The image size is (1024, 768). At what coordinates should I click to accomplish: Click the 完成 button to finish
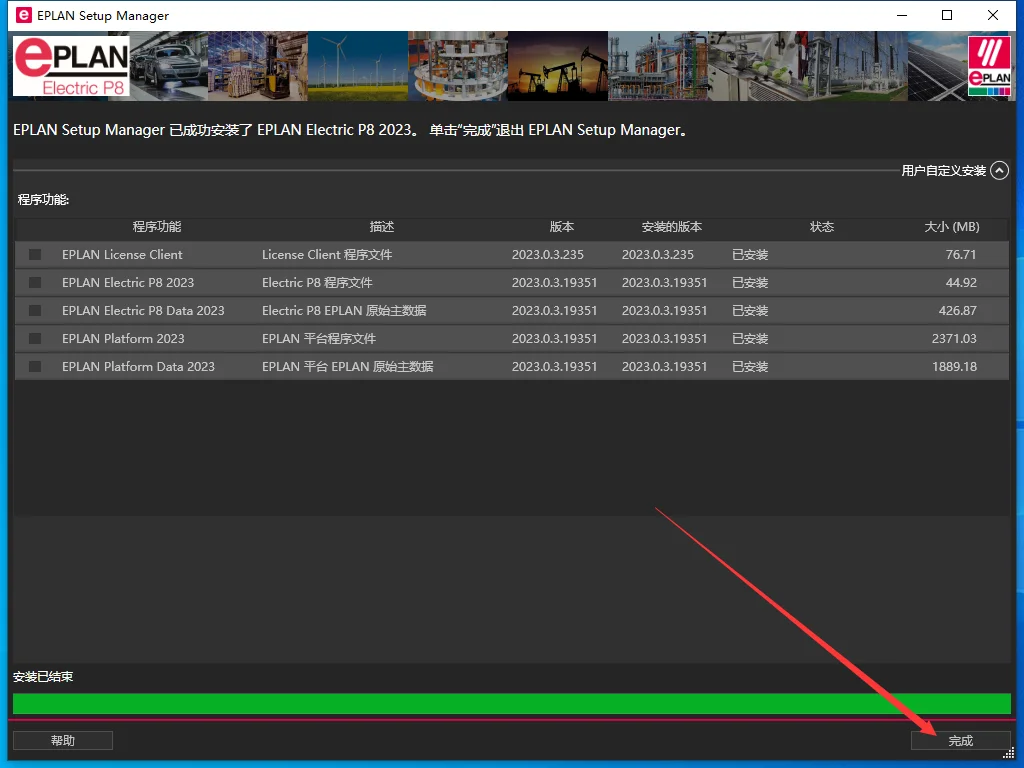[x=960, y=741]
